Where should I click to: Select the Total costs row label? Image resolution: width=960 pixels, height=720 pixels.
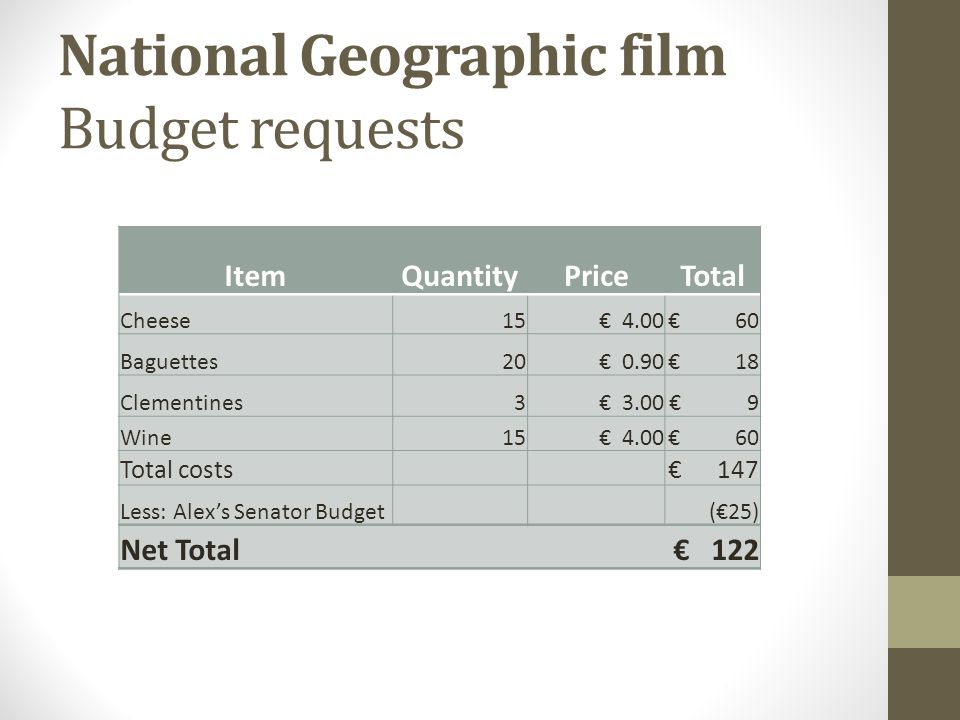(177, 470)
